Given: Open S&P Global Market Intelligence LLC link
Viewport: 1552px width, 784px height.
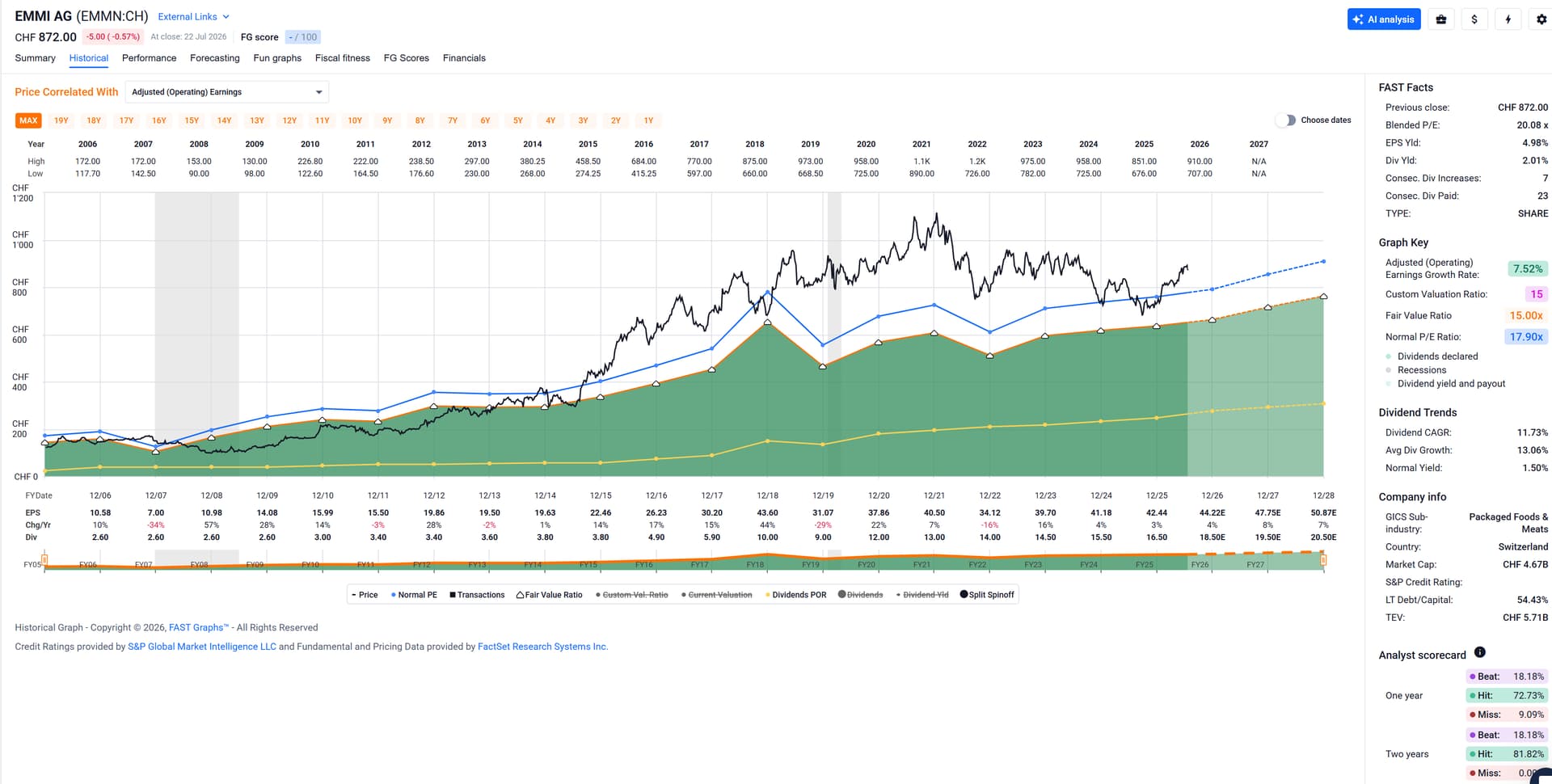Looking at the screenshot, I should click(202, 647).
